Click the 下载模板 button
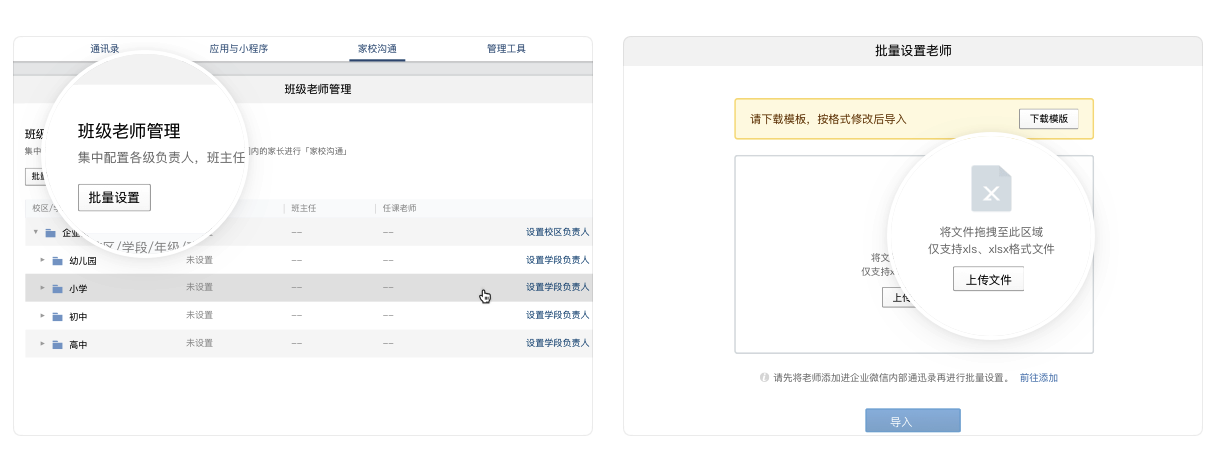The image size is (1222, 468). tap(1049, 119)
